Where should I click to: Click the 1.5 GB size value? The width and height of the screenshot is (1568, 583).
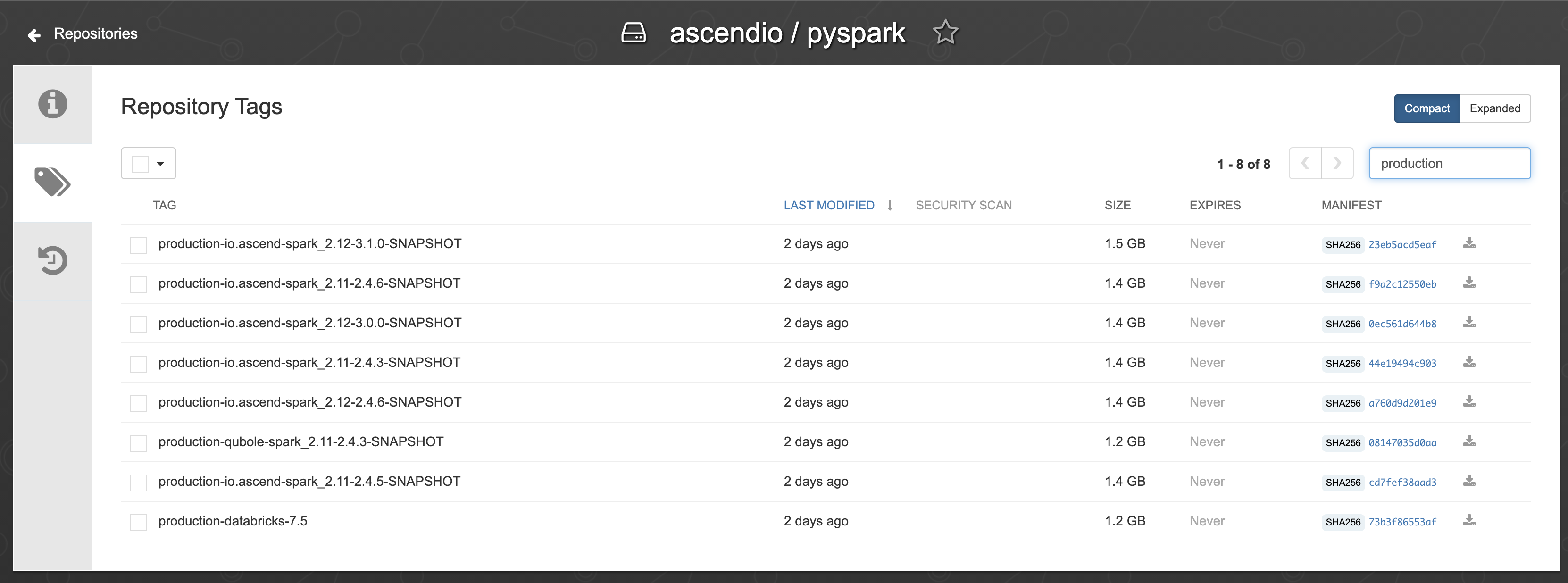tap(1125, 243)
